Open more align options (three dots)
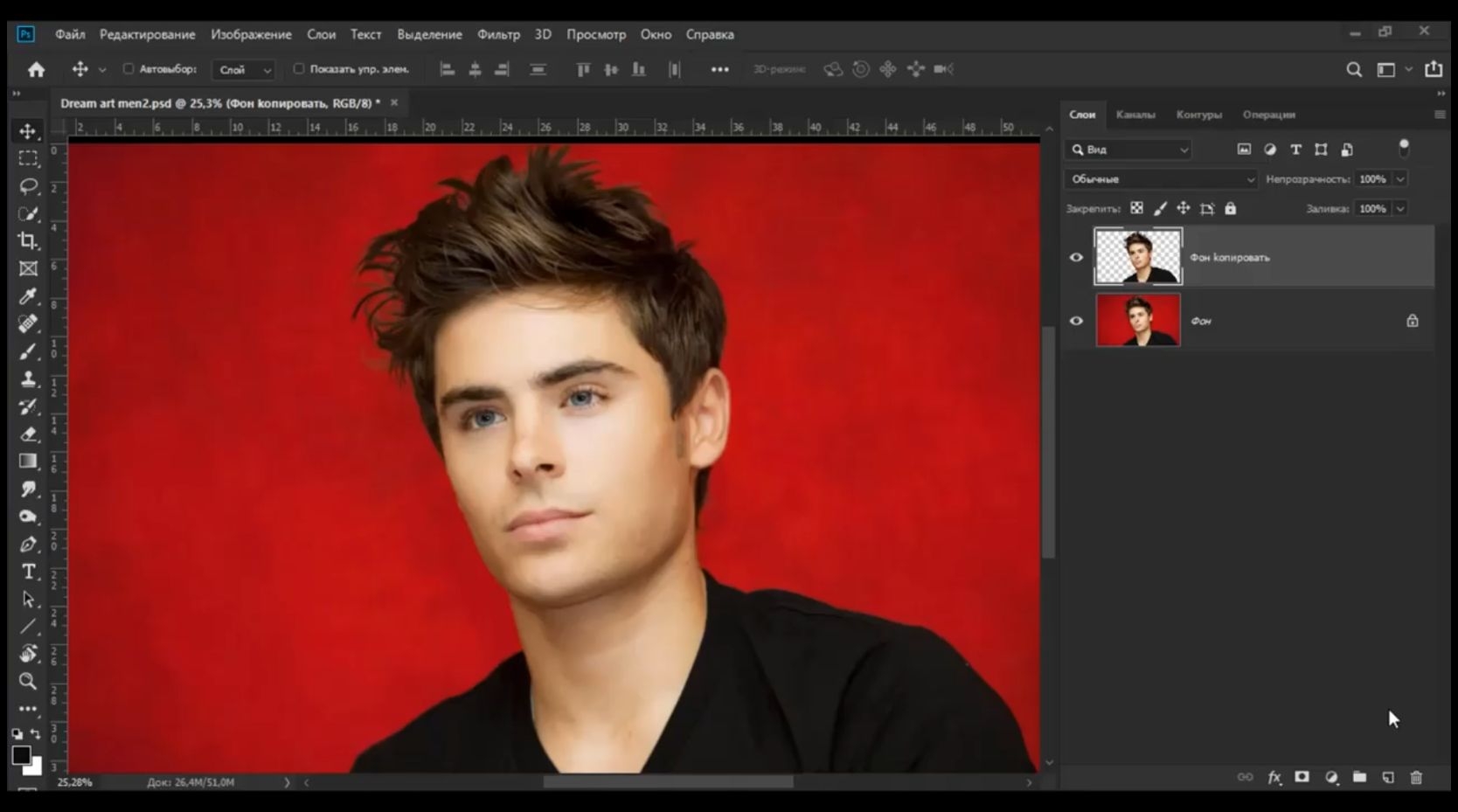 tap(719, 69)
